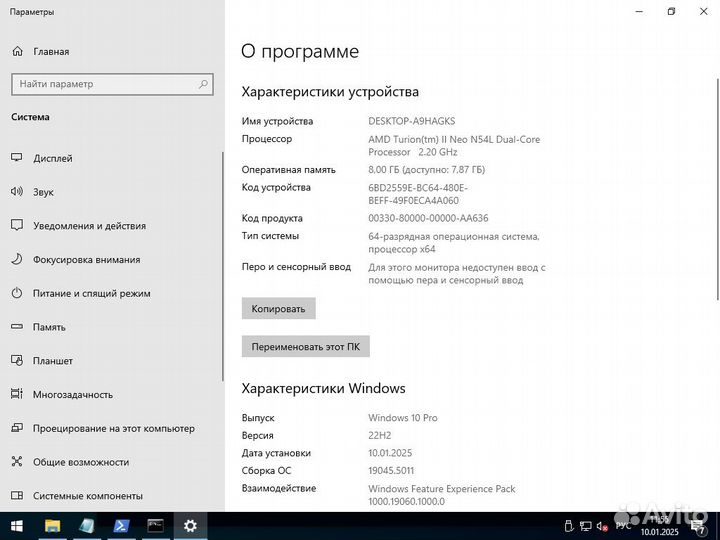The width and height of the screenshot is (720, 540).
Task: Click the AMD Turion II Neo N54L text
Action: point(454,146)
